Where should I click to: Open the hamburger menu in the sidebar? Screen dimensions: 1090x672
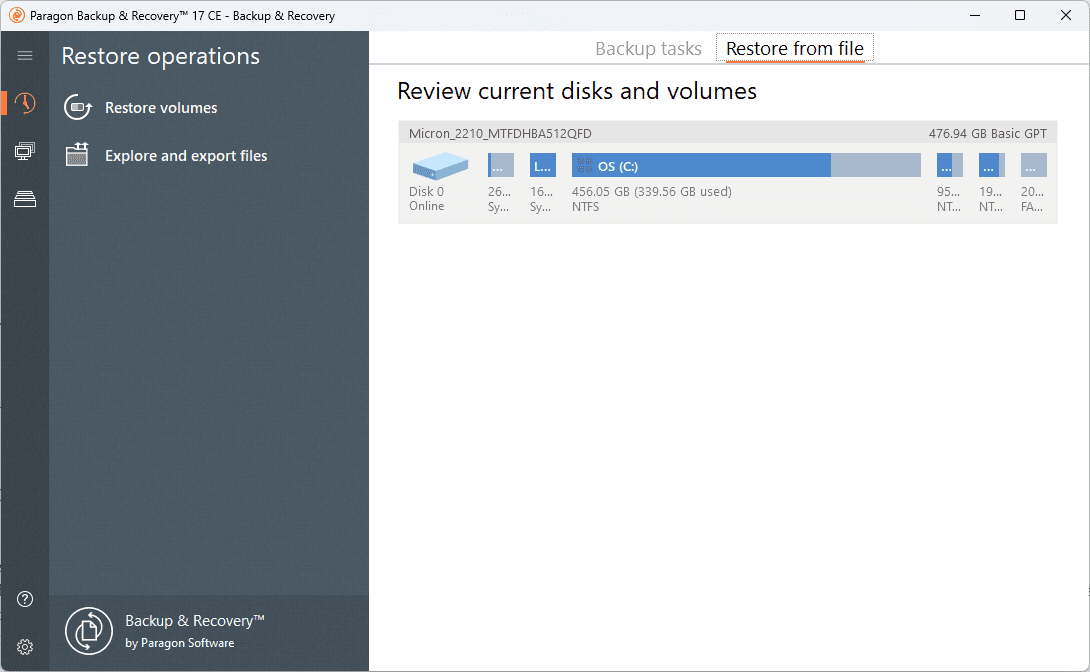tap(25, 56)
